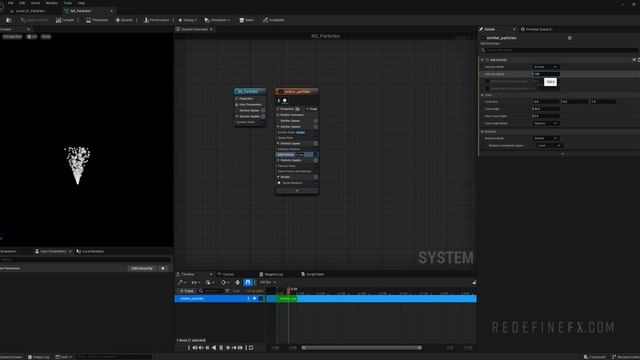640x360 pixels.
Task: Open the Help menu
Action: (x=81, y=3)
